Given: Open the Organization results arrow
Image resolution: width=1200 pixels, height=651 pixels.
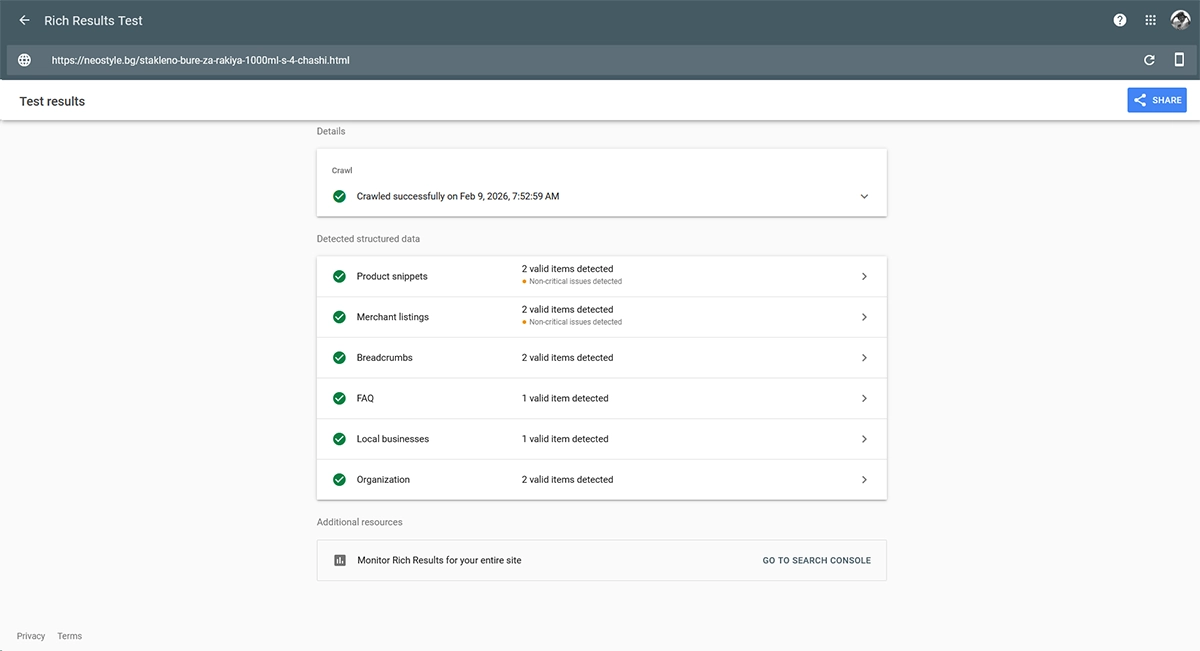Looking at the screenshot, I should (x=864, y=480).
